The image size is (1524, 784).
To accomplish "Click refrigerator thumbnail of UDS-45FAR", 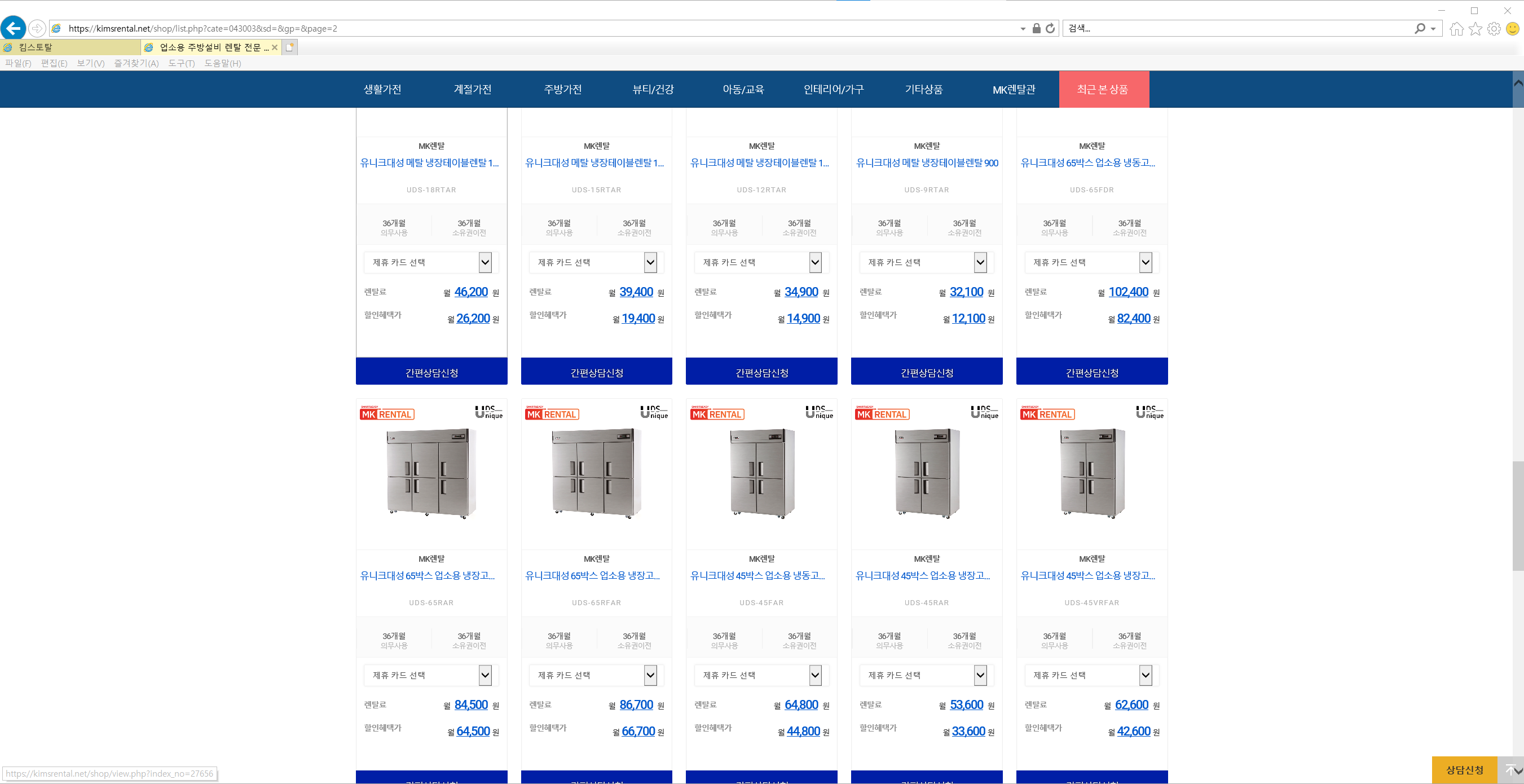I will click(762, 474).
